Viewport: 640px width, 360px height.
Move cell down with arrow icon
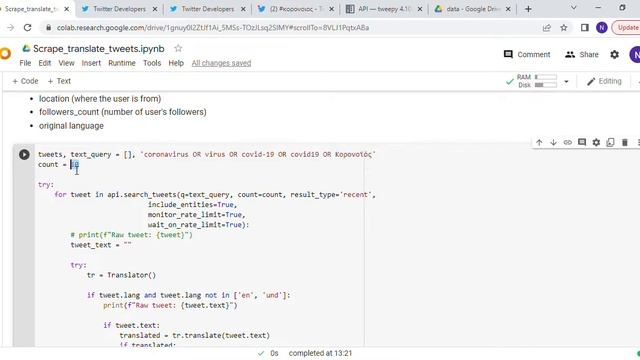point(553,142)
